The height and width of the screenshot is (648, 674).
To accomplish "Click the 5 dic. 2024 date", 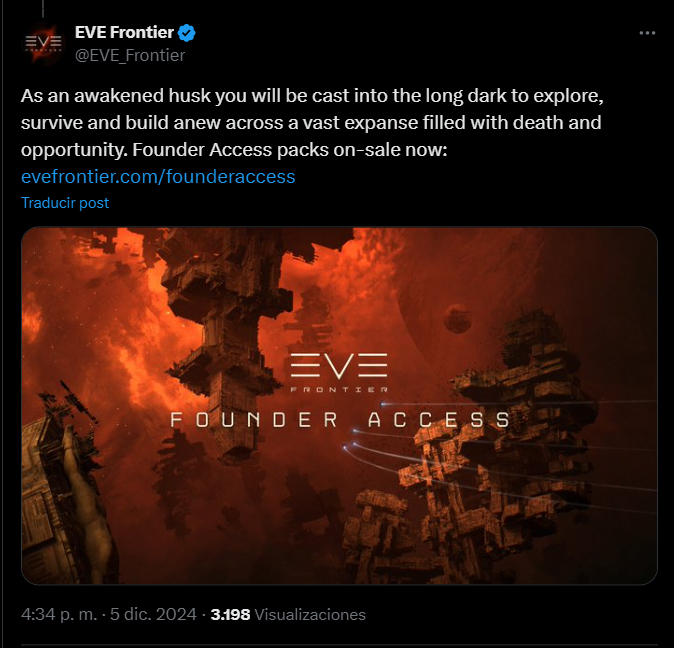I will (x=153, y=614).
